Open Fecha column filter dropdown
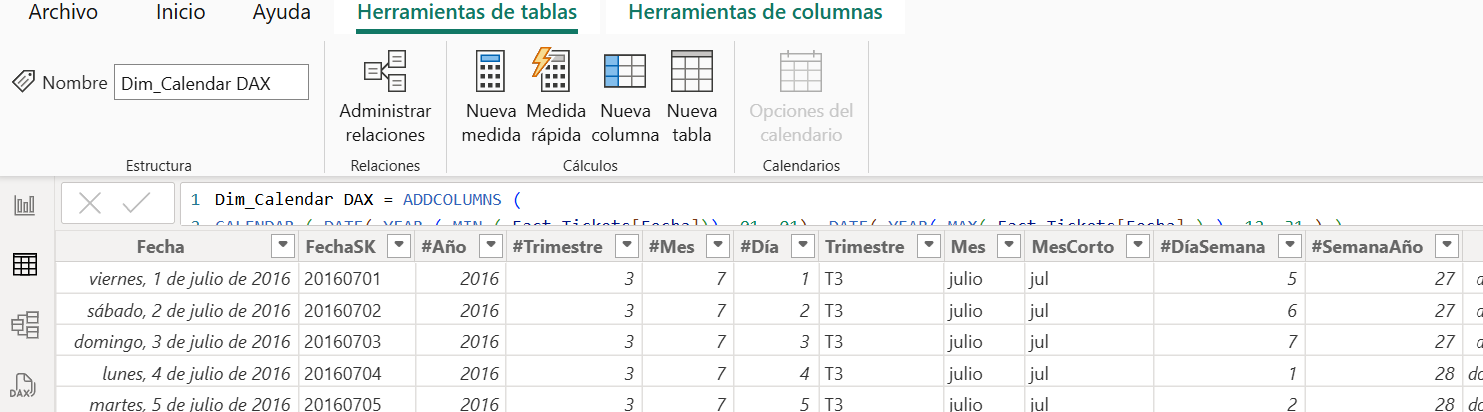 (x=284, y=247)
